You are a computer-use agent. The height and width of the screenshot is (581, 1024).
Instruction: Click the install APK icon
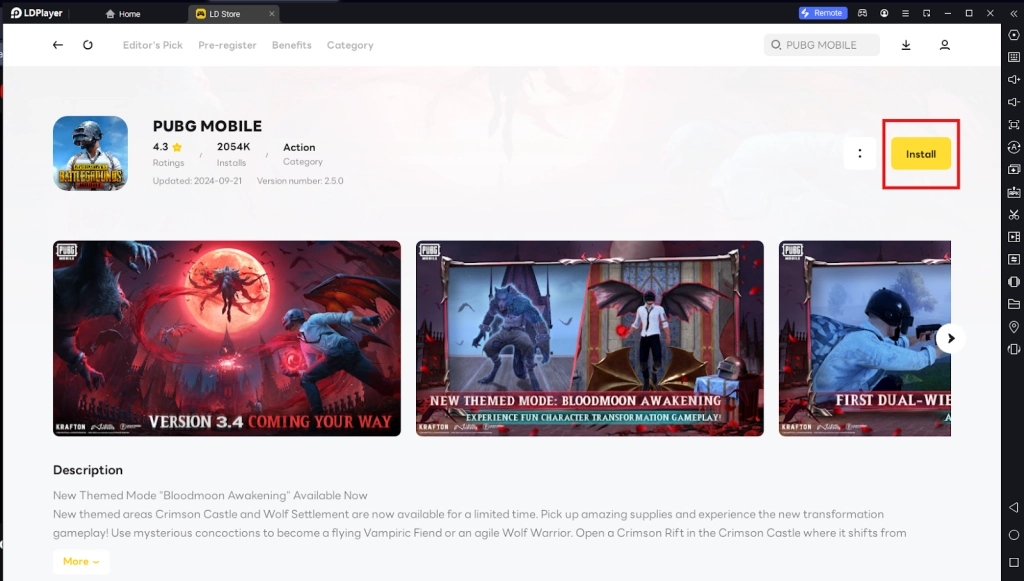pyautogui.click(x=1014, y=192)
